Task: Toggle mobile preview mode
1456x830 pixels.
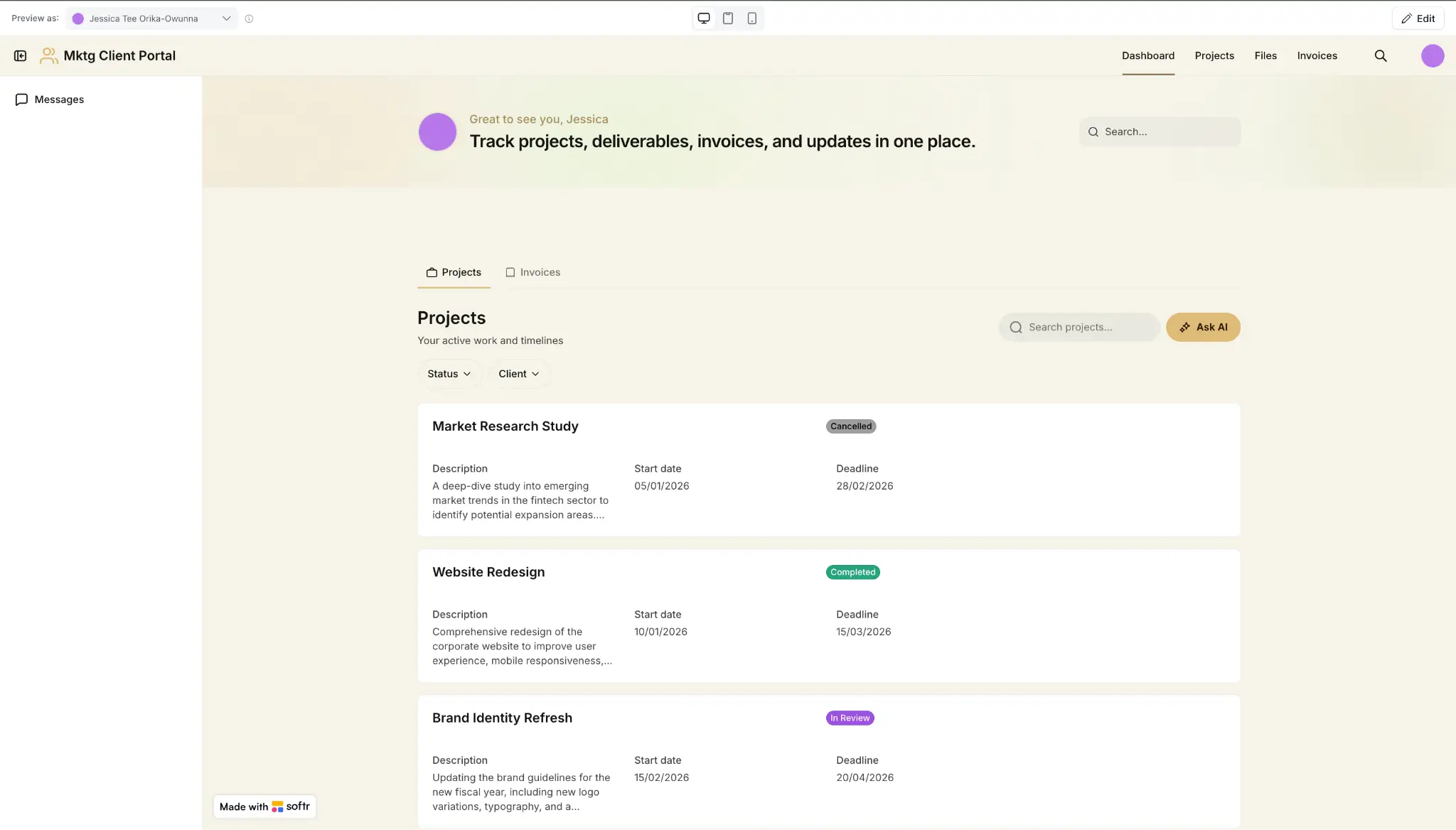Action: (751, 18)
